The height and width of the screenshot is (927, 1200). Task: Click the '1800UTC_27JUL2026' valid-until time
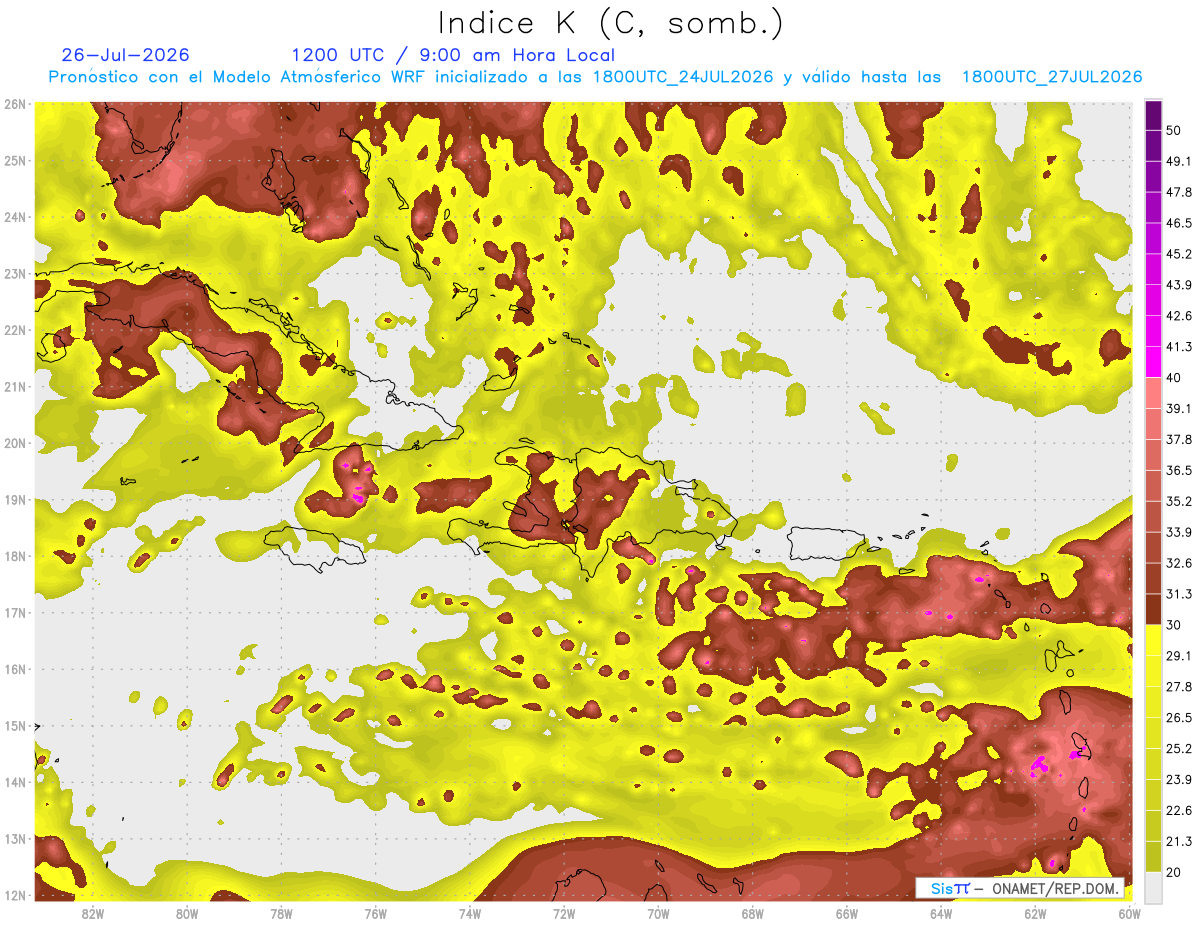point(1052,77)
